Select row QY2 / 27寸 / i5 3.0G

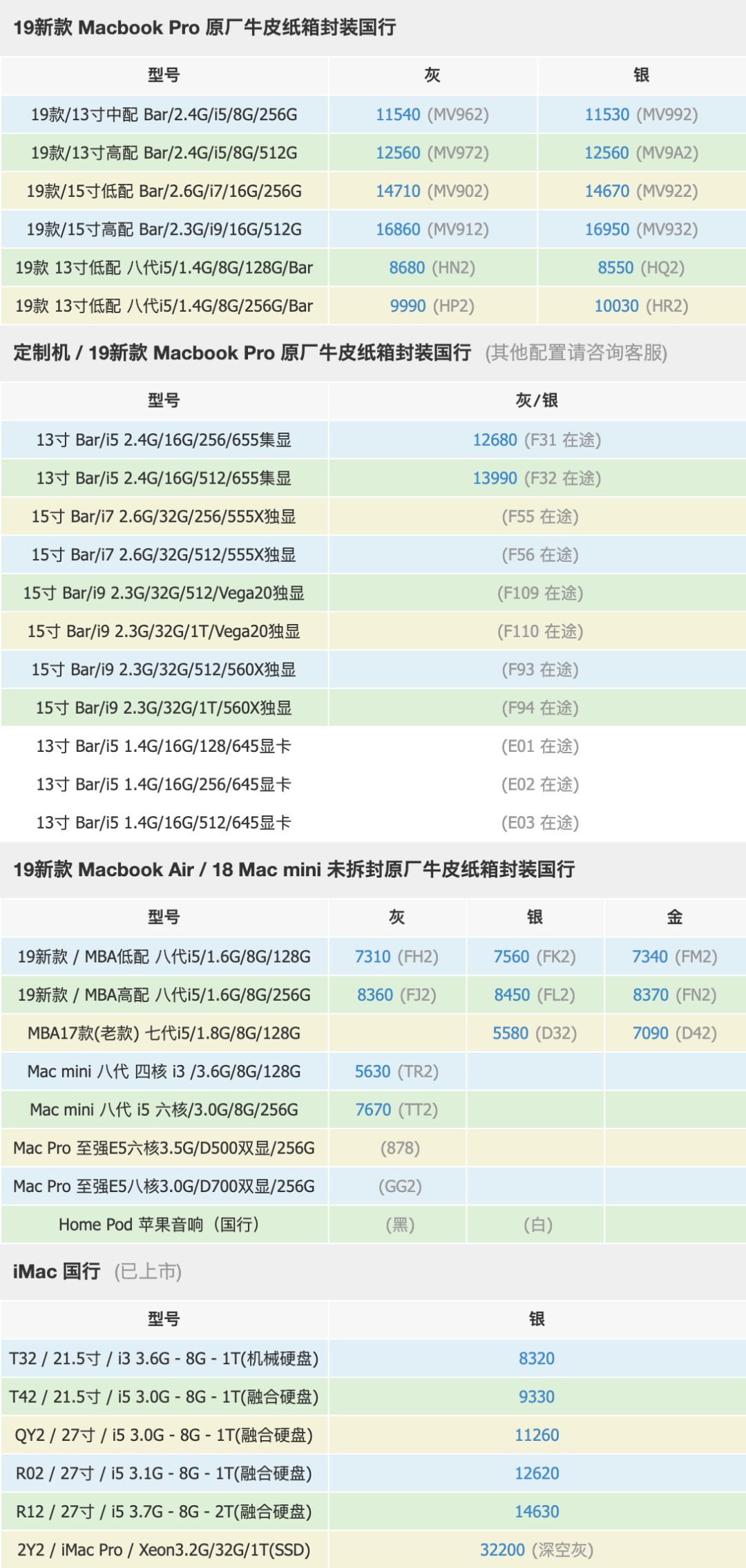(x=373, y=1435)
